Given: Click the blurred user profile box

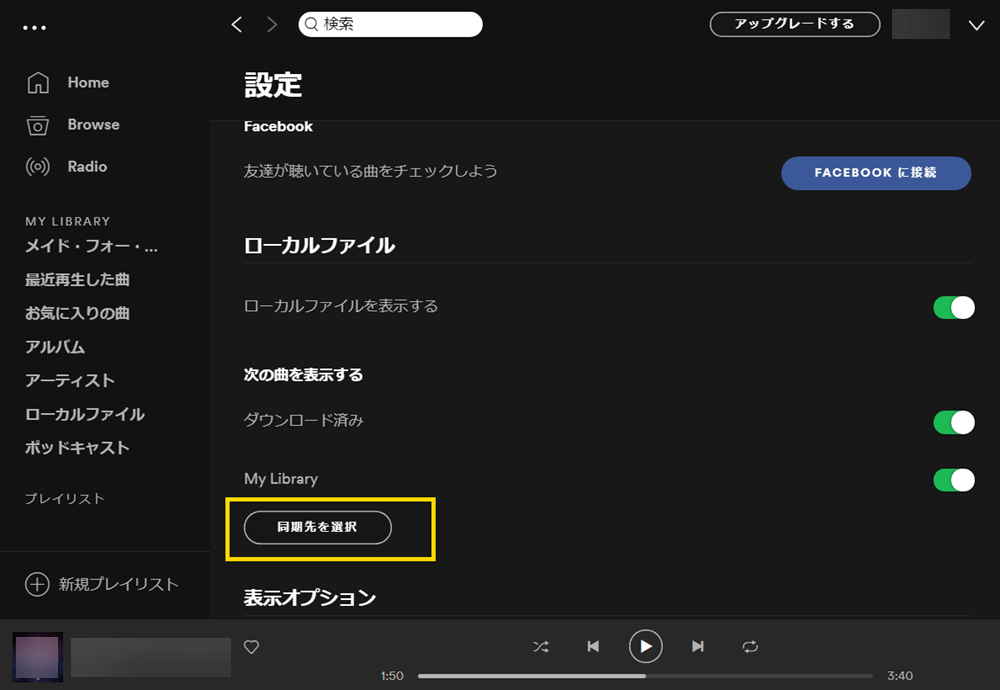Looking at the screenshot, I should point(920,24).
